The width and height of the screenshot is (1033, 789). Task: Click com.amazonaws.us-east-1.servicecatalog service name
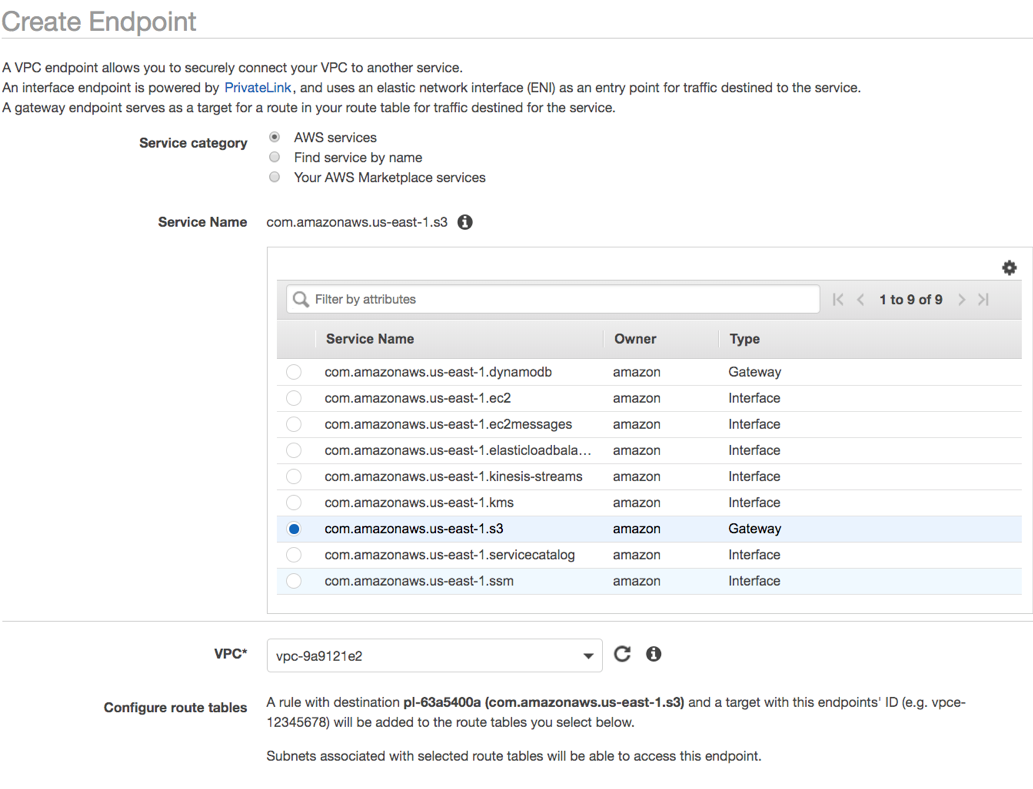(449, 555)
